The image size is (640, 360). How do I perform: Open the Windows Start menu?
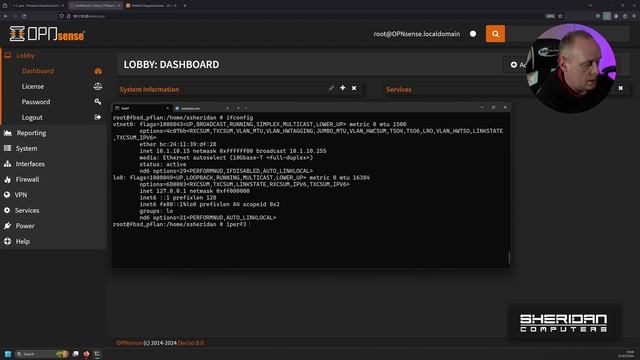coord(7,354)
